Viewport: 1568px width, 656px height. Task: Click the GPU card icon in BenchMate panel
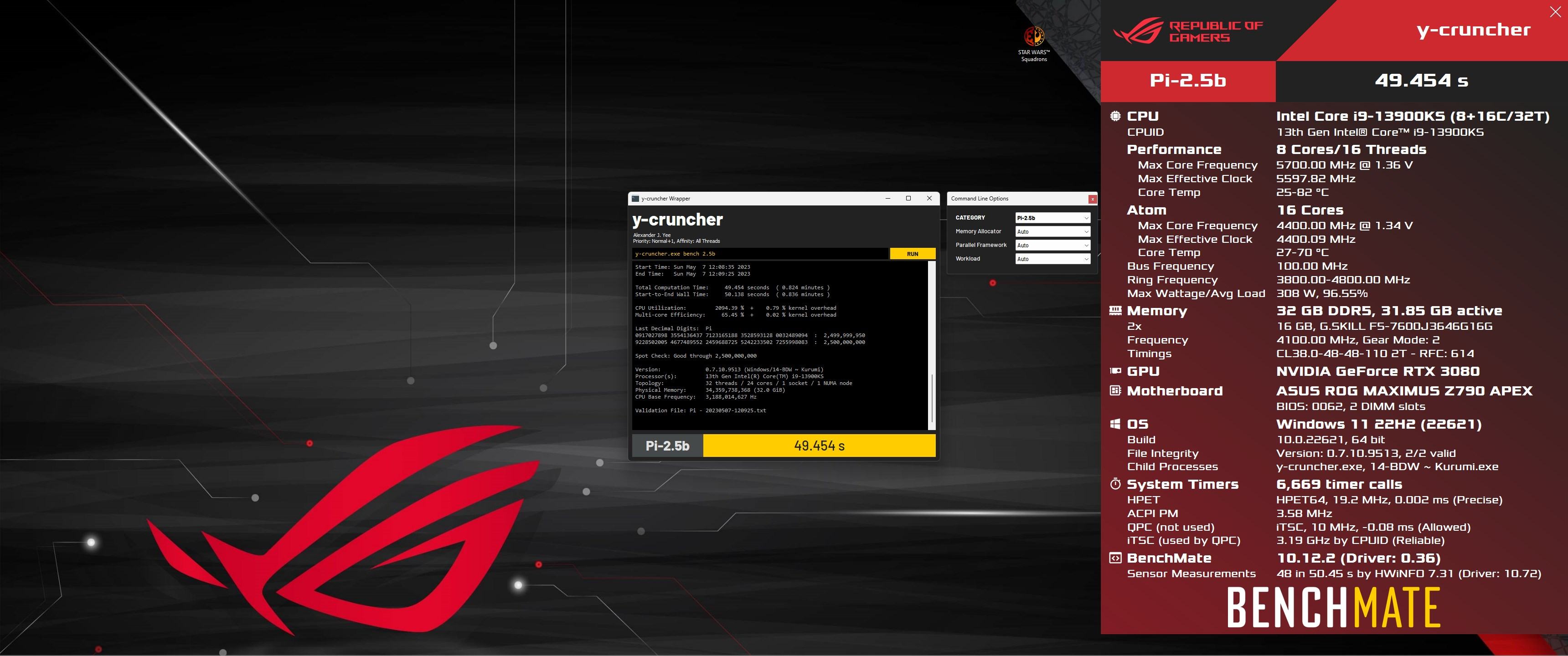(x=1115, y=371)
